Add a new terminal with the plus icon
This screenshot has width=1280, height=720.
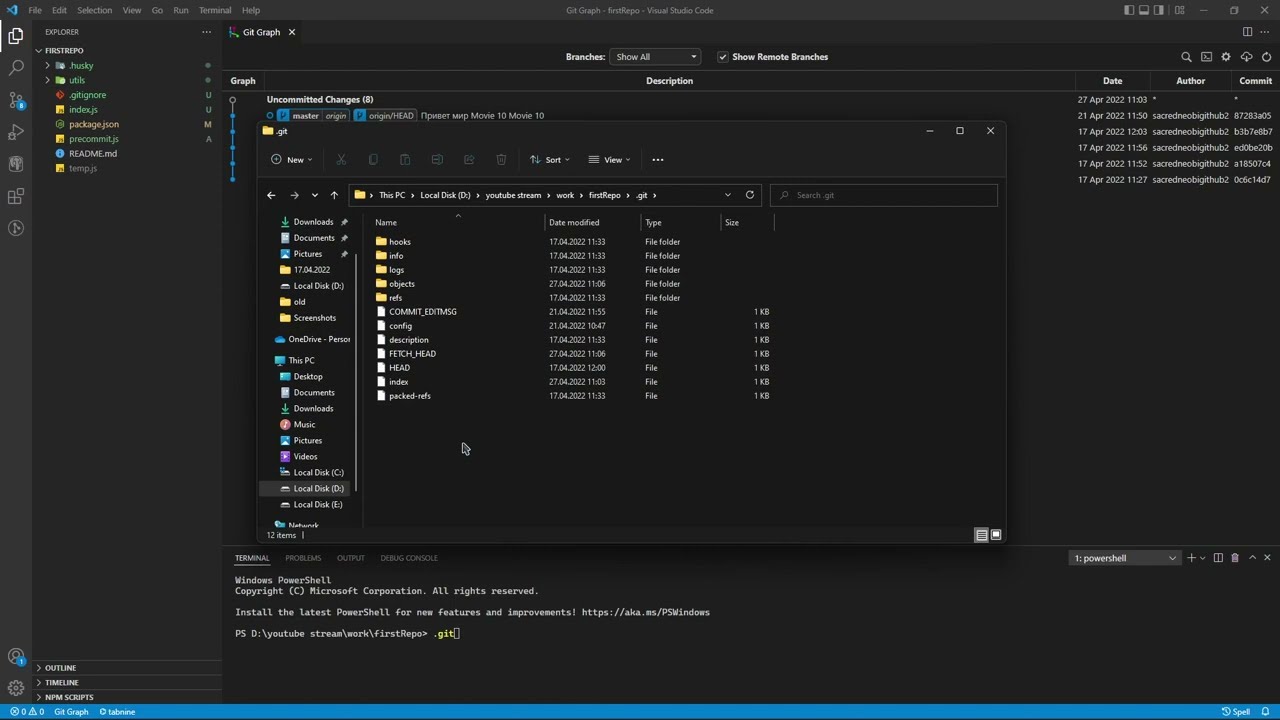(x=1191, y=558)
